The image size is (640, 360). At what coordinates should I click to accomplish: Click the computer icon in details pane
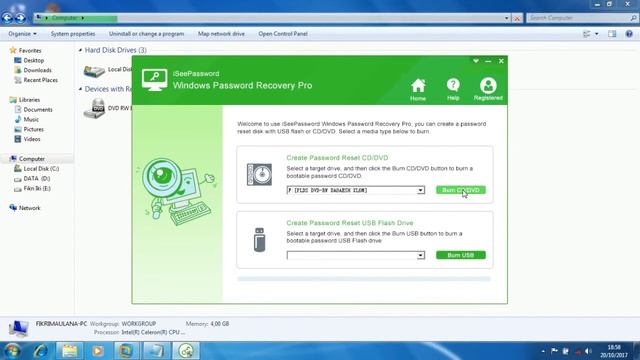click(x=18, y=328)
